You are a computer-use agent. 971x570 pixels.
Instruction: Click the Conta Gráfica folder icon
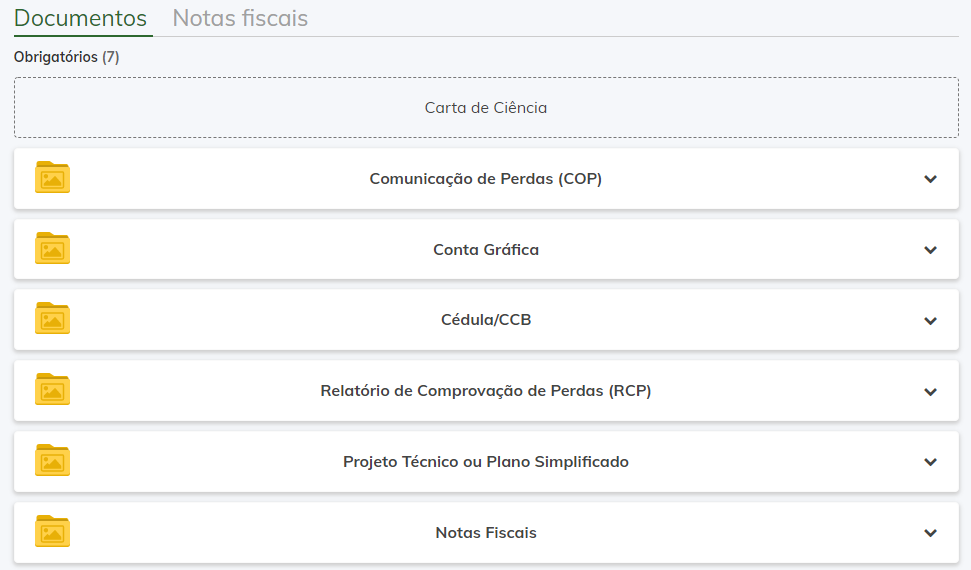(52, 249)
